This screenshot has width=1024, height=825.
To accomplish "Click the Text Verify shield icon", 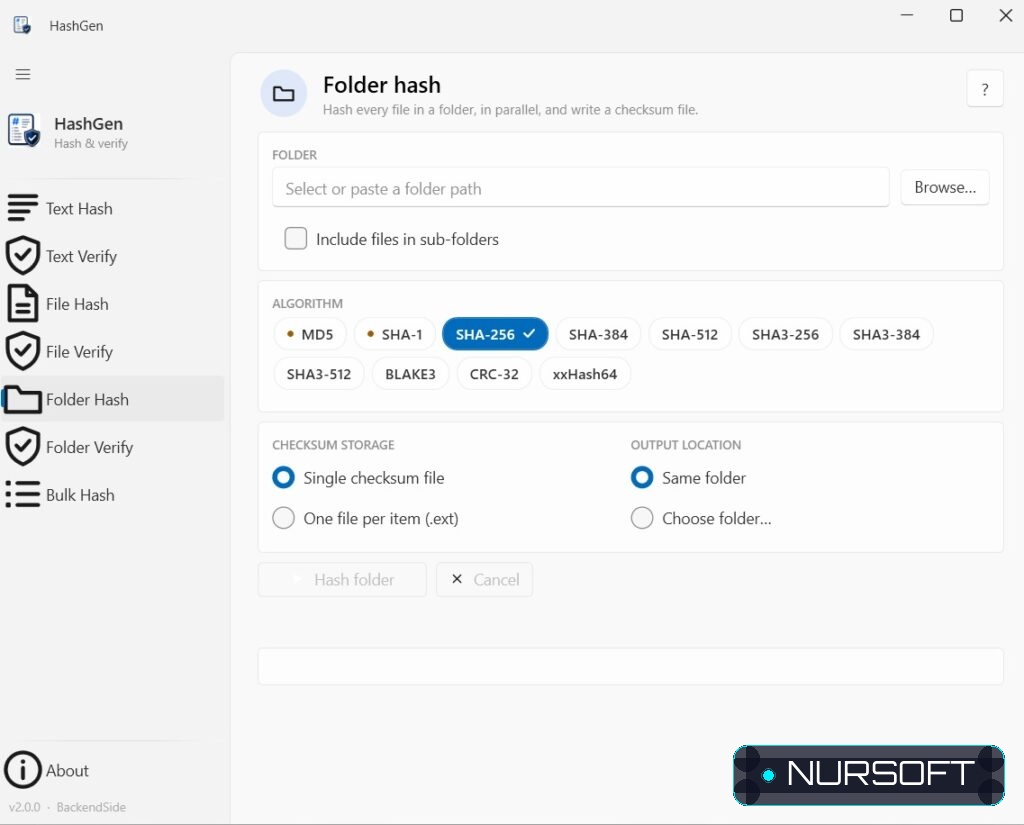I will point(23,255).
